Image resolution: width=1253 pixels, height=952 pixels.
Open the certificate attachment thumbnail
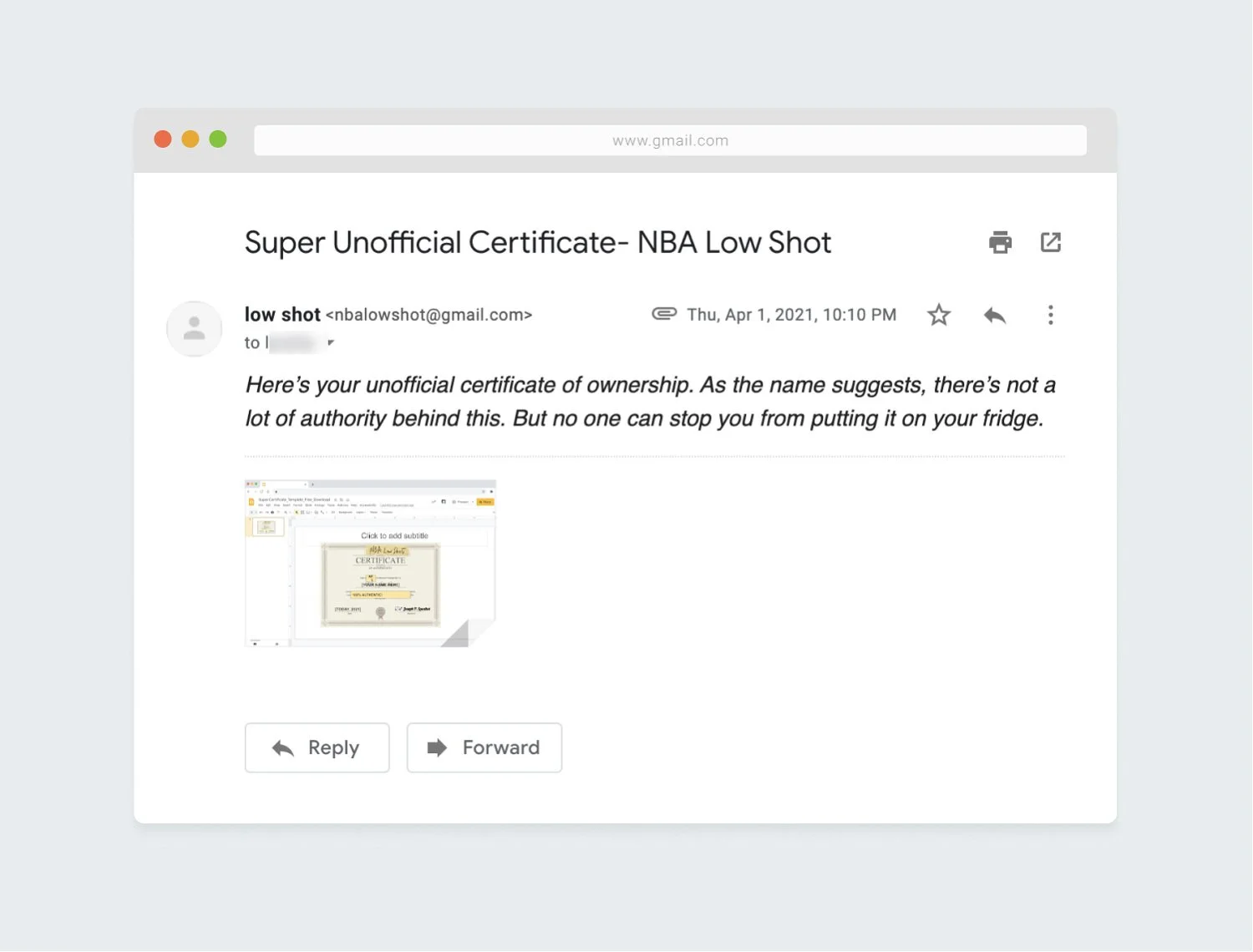pyautogui.click(x=370, y=564)
